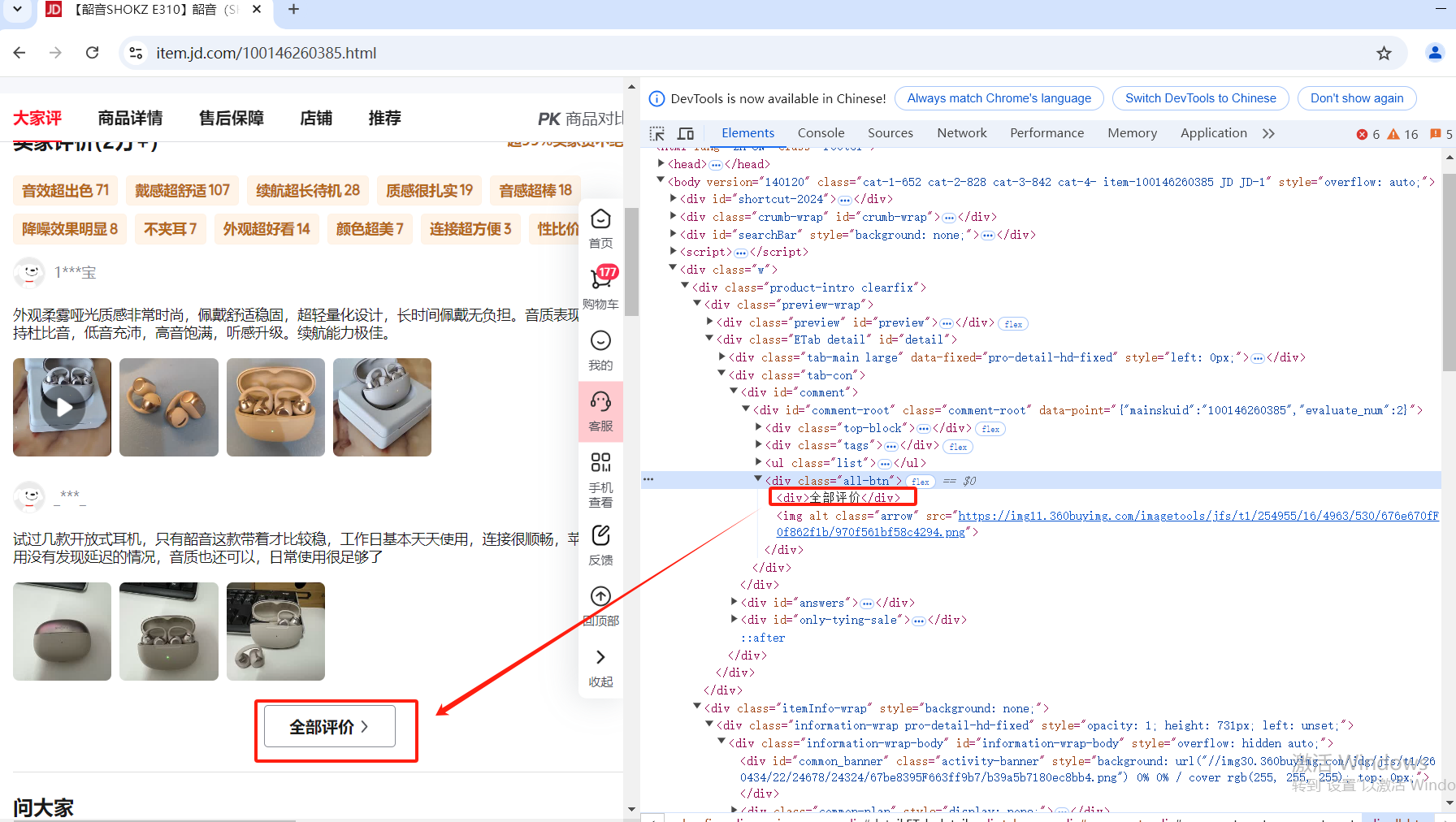Open a new browser tab
1456x822 pixels.
coord(294,10)
